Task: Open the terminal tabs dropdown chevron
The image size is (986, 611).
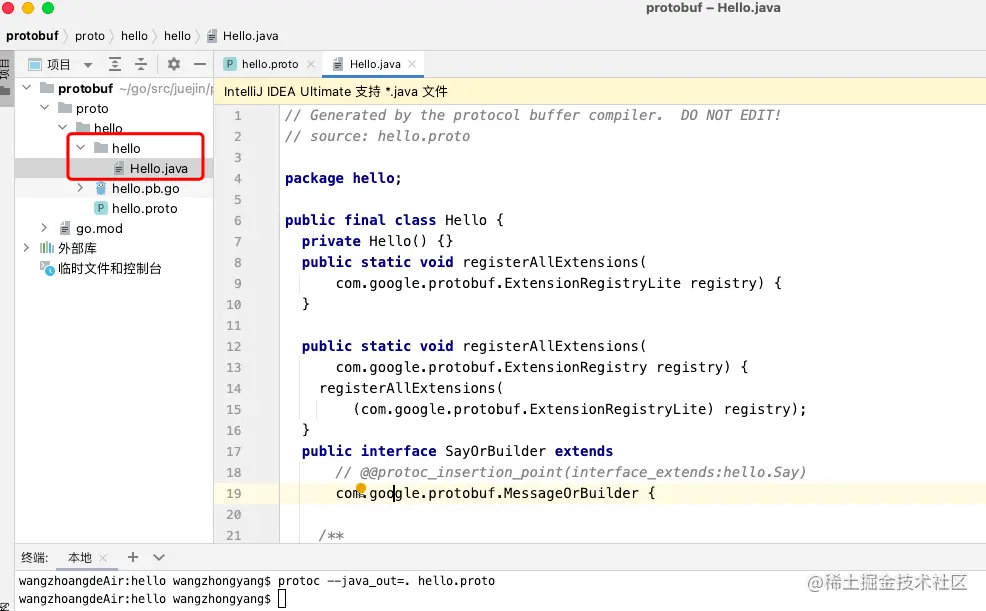Action: tap(159, 557)
